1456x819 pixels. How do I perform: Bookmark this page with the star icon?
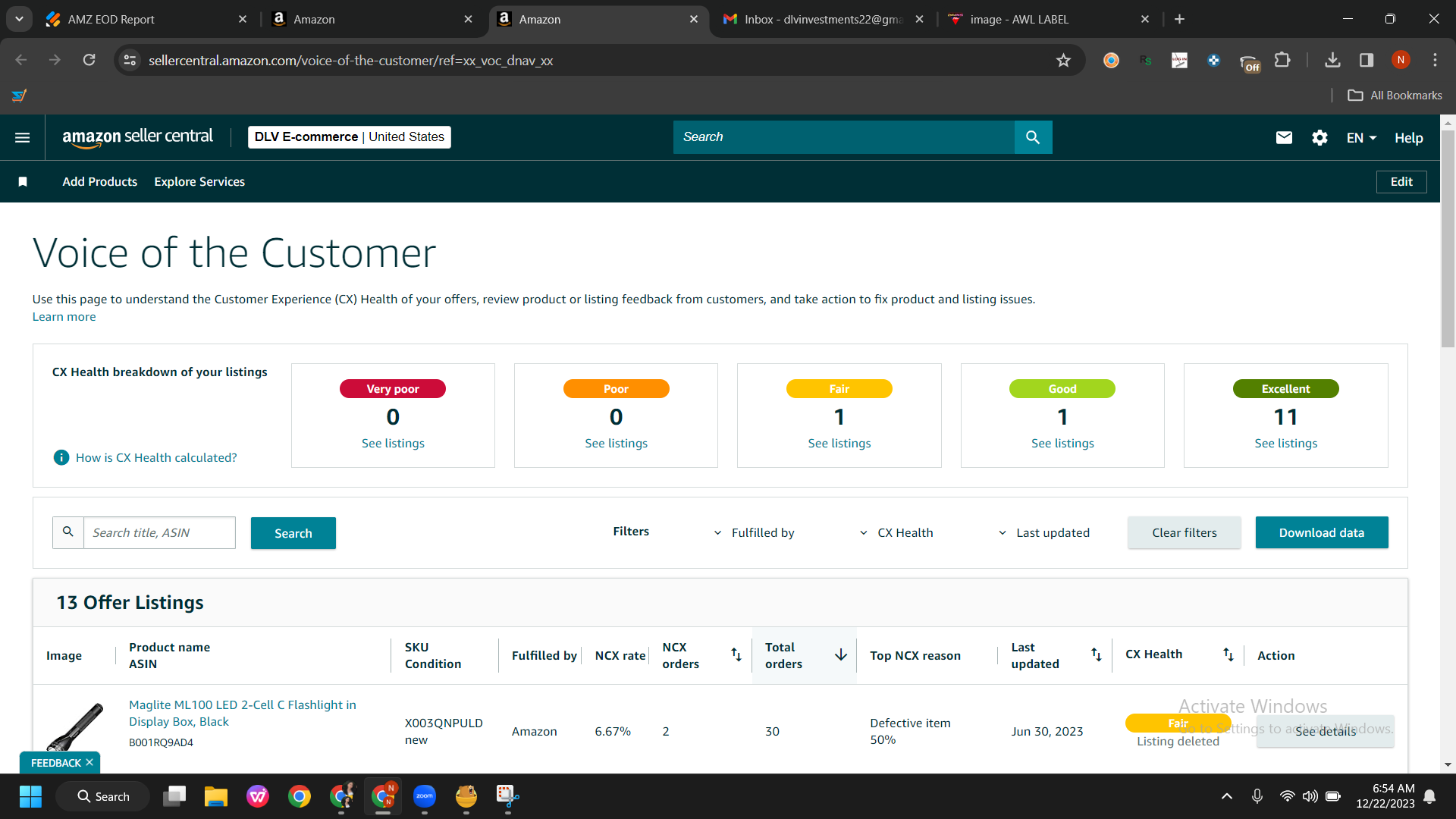click(1063, 60)
